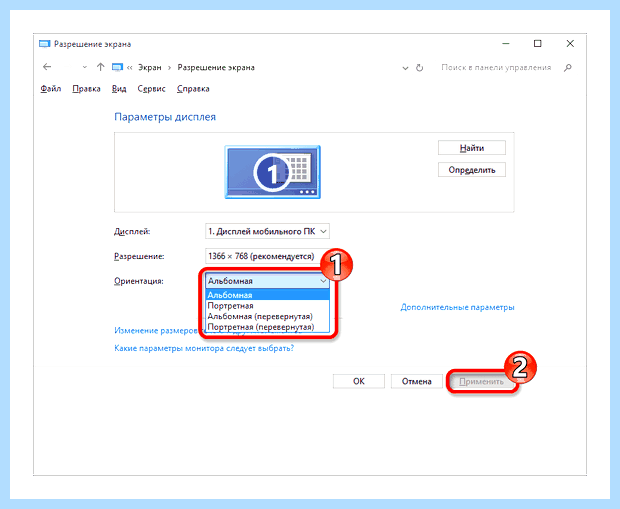Image resolution: width=620 pixels, height=509 pixels.
Task: Open Дополнительные параметры link
Action: click(x=457, y=307)
